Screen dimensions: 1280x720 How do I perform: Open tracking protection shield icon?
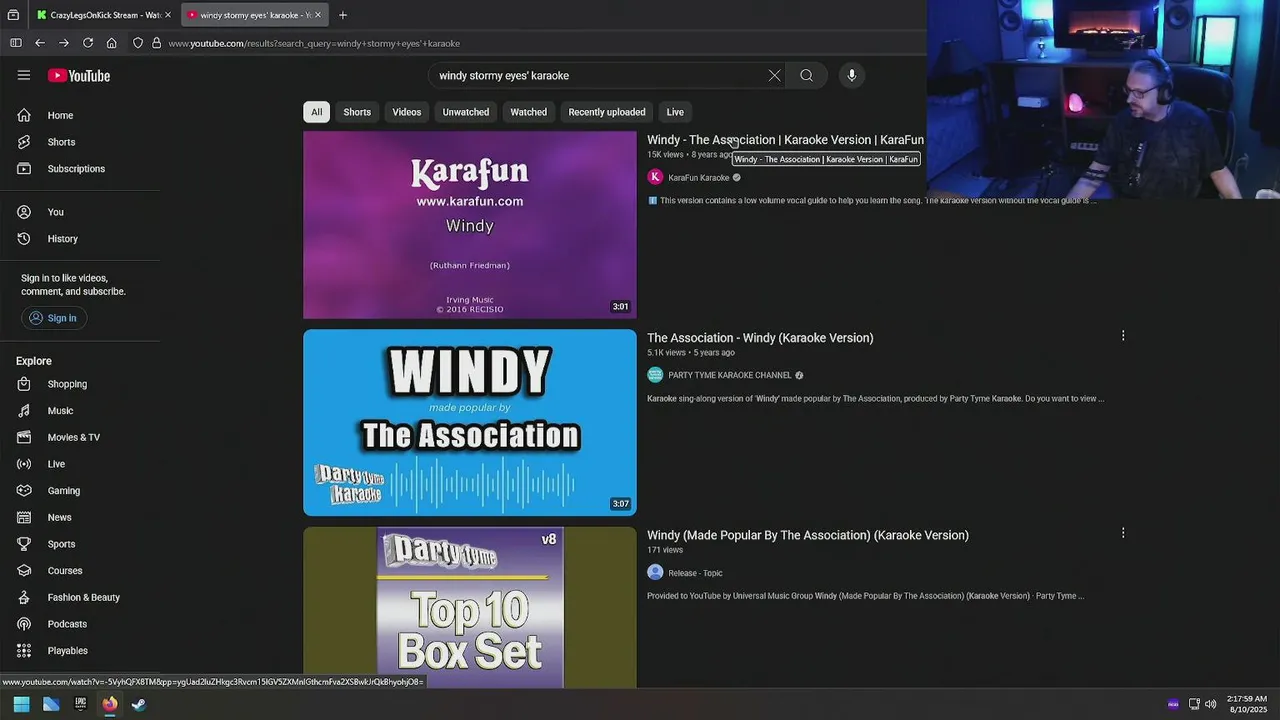point(138,43)
